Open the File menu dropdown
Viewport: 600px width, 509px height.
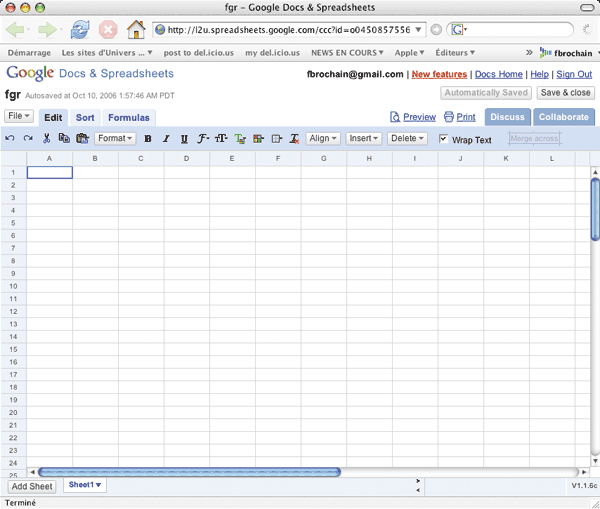click(x=19, y=117)
